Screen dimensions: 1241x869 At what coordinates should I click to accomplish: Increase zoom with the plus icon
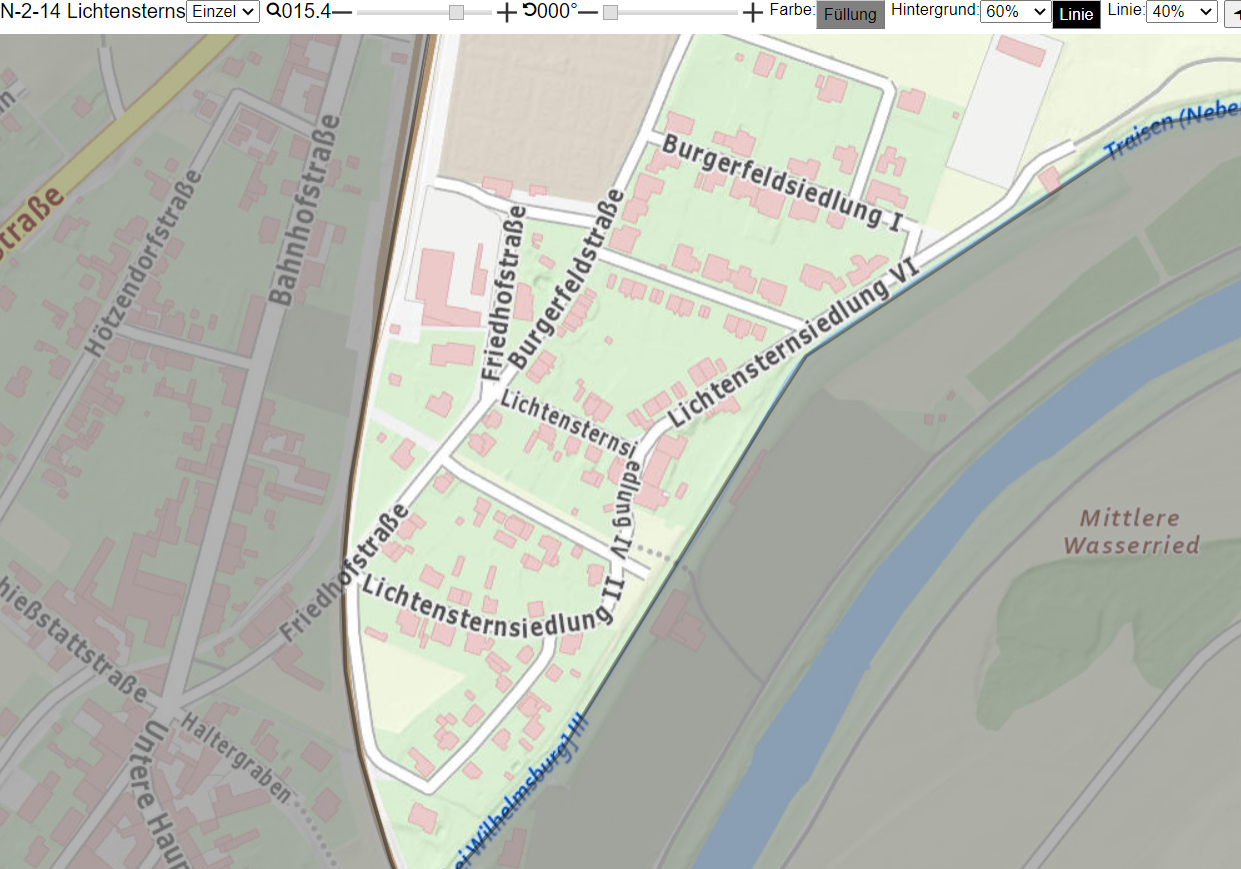pyautogui.click(x=507, y=12)
